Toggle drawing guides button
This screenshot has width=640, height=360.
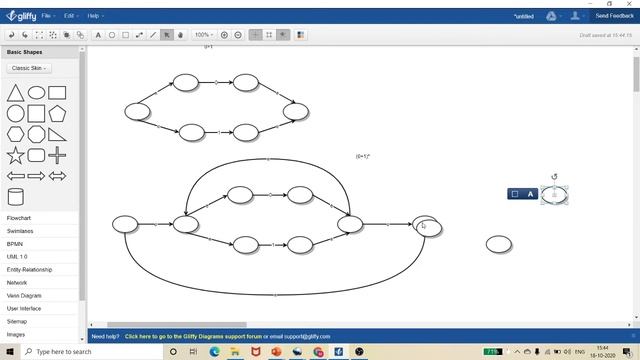(283, 35)
